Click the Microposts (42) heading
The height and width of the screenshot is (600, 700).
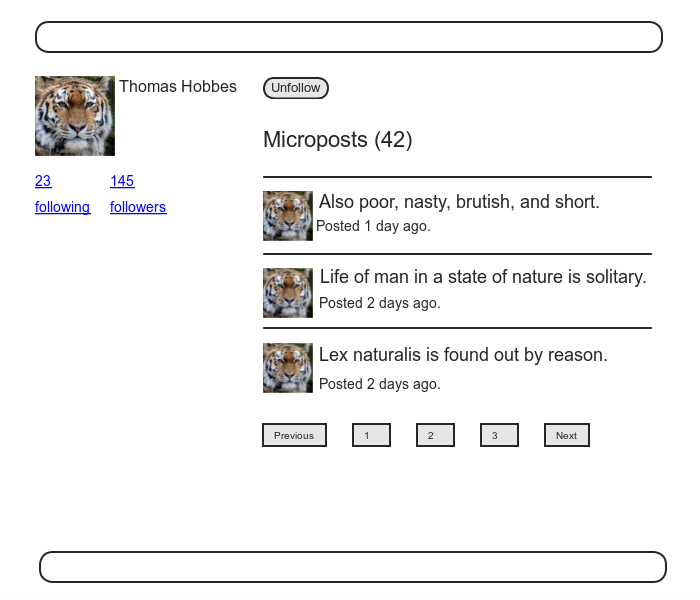coord(338,140)
